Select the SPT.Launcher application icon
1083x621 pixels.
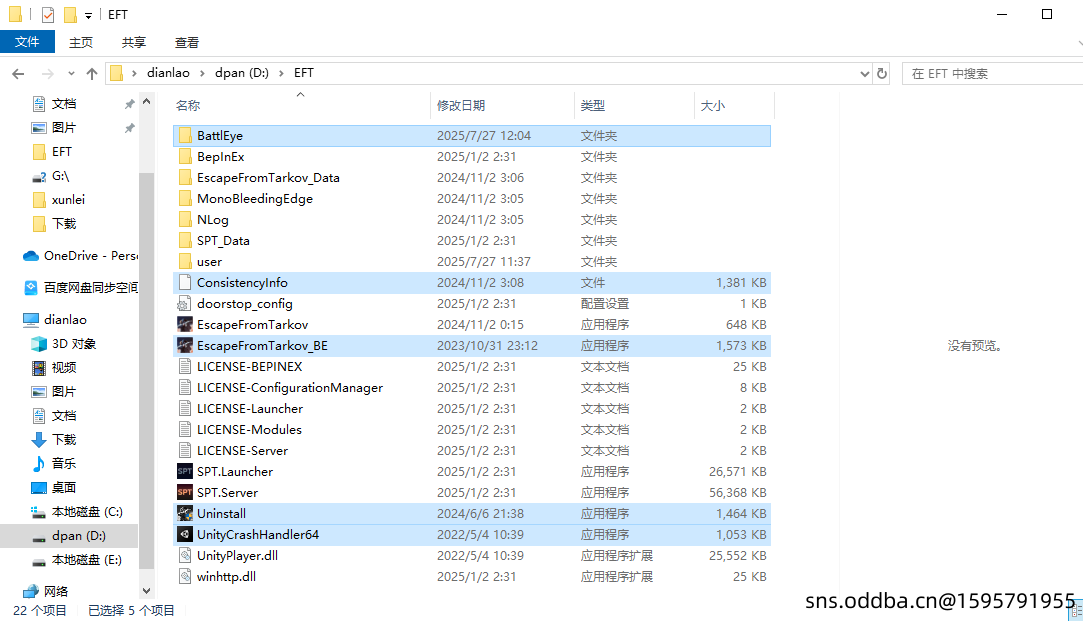184,472
